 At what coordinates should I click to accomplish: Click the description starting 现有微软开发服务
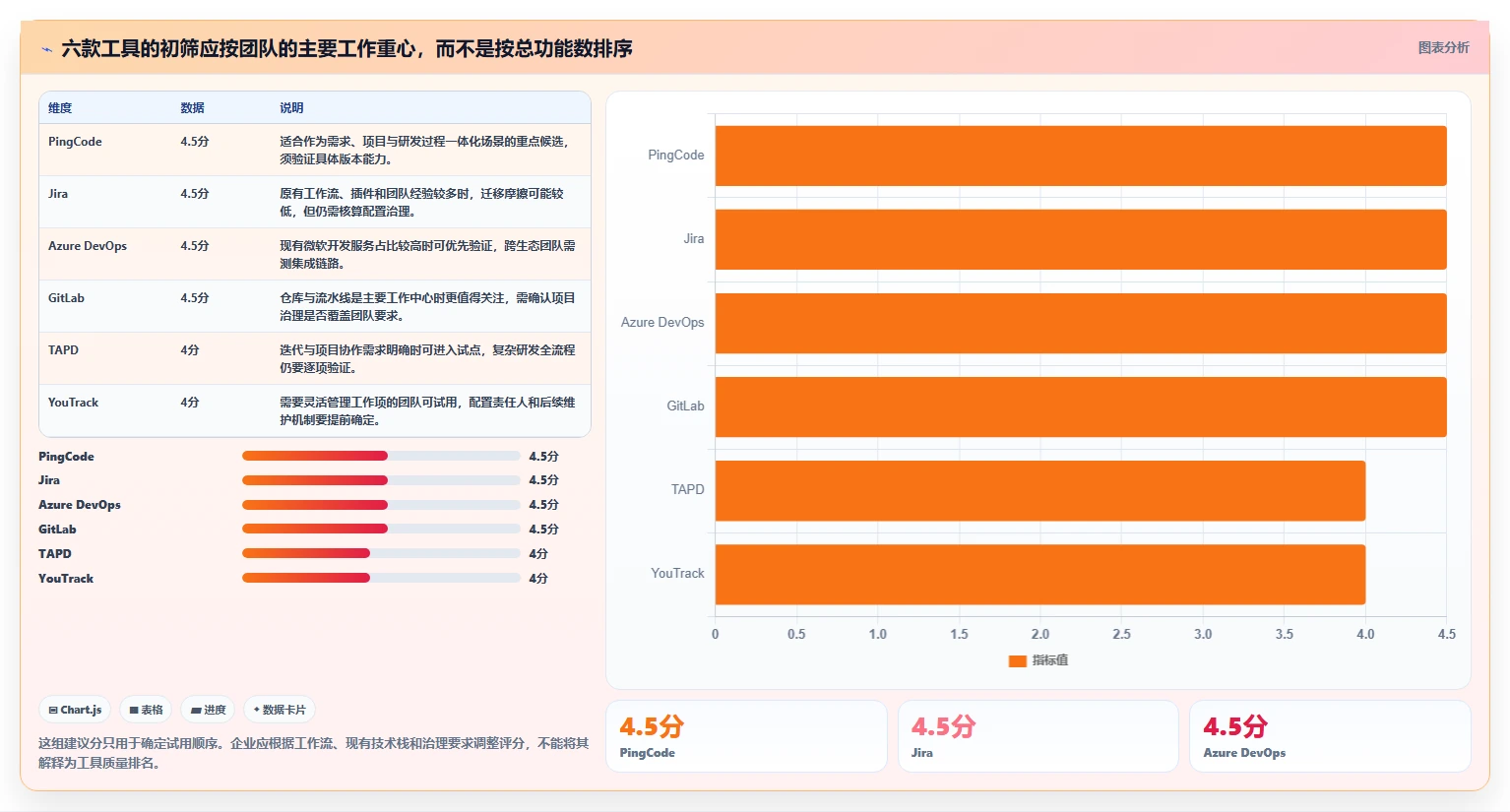pos(427,255)
